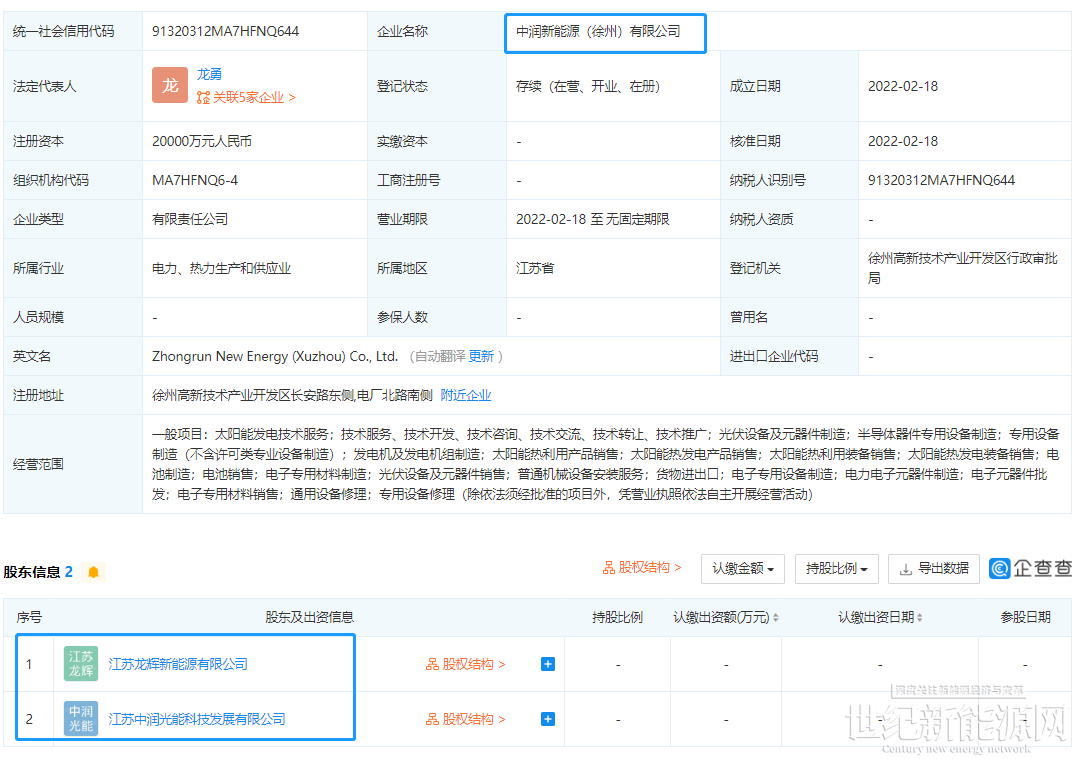Open the 认缴金额 dropdown
This screenshot has height=759, width=1076.
tap(742, 568)
